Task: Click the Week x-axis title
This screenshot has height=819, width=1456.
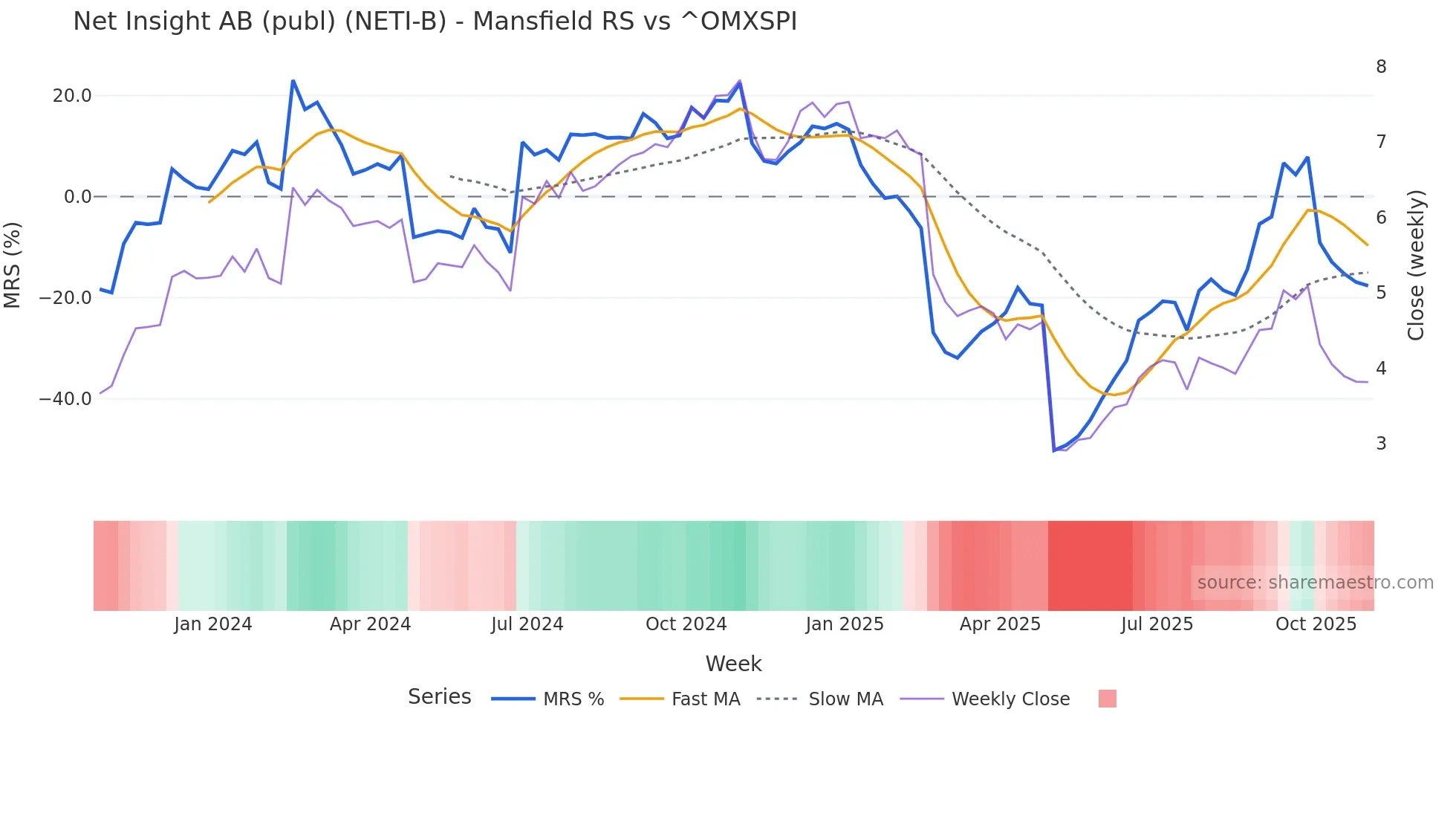Action: 733,664
